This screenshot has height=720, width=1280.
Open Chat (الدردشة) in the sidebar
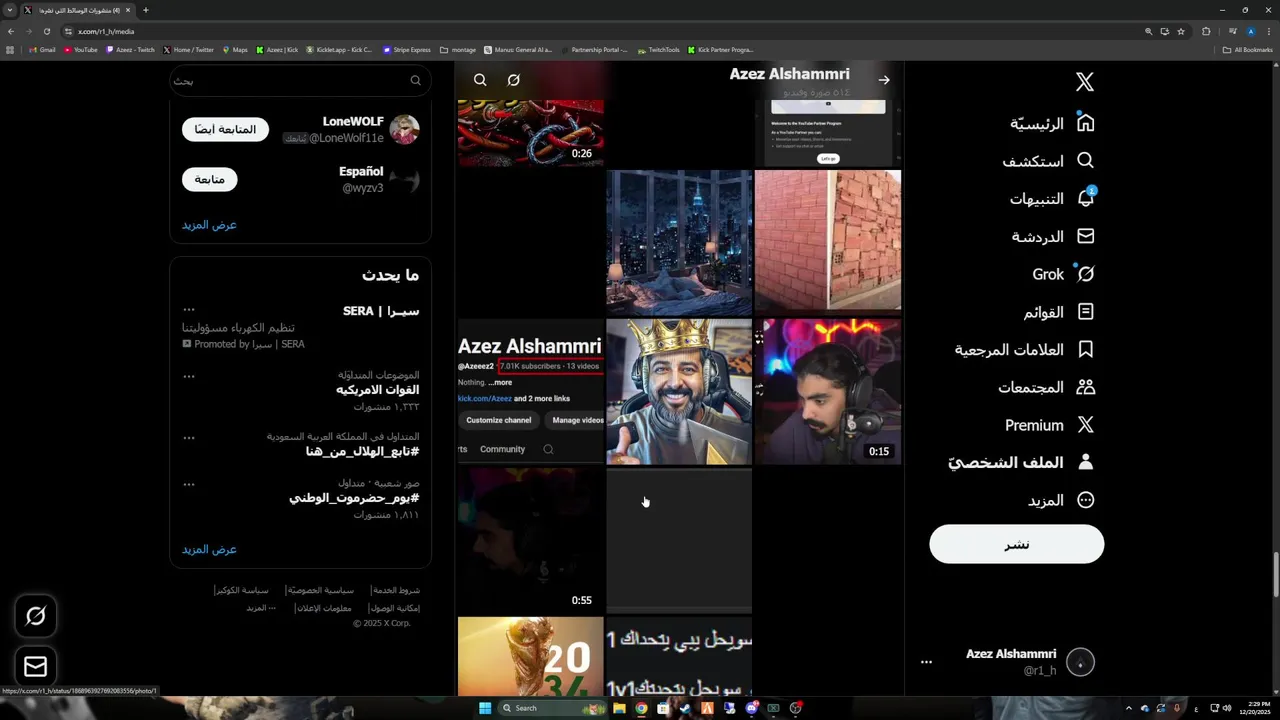click(1053, 237)
